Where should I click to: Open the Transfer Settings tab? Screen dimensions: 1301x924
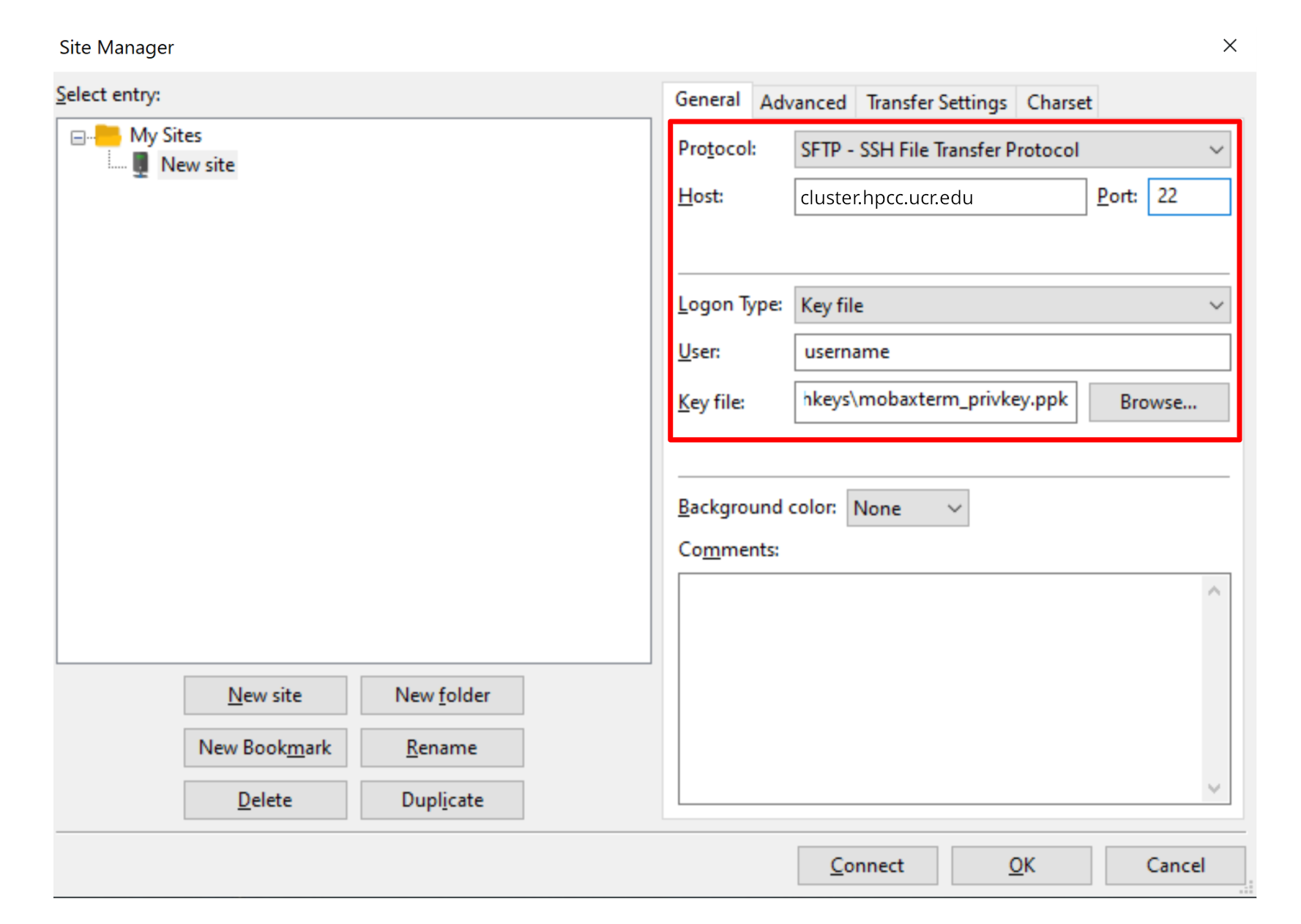(x=936, y=102)
